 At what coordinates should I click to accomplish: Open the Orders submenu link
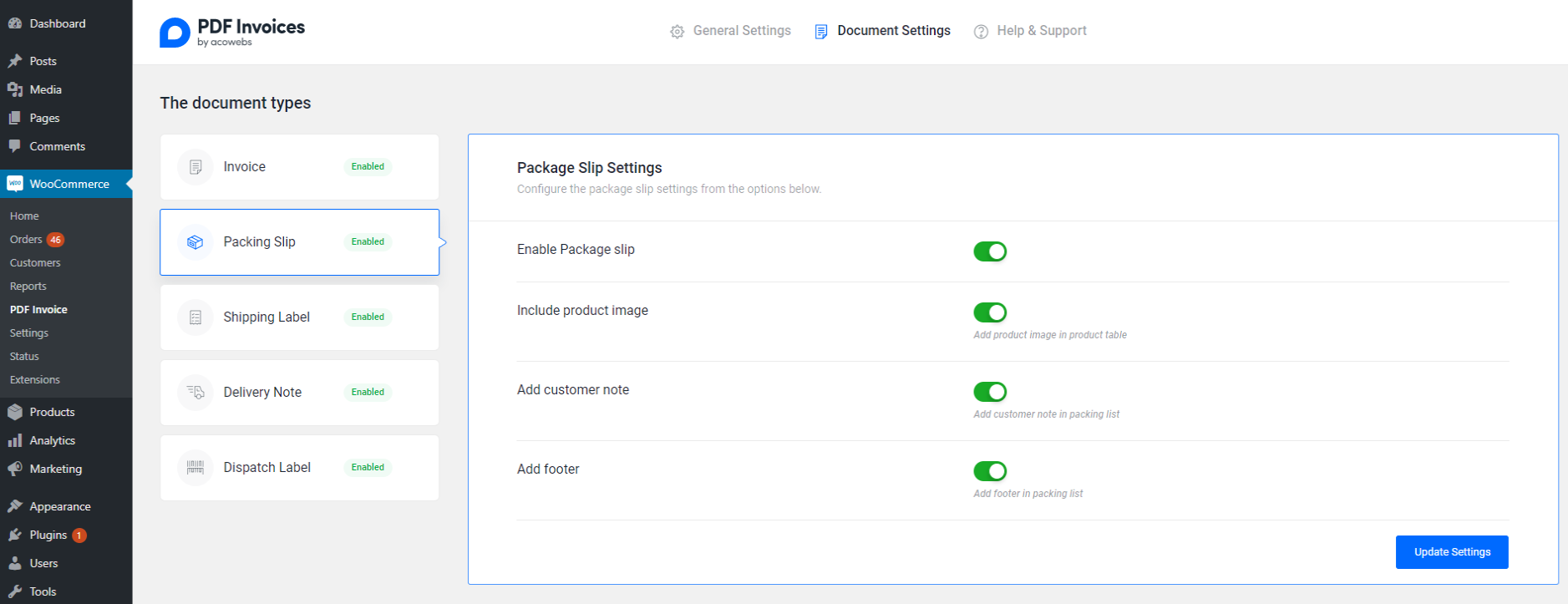pos(26,239)
